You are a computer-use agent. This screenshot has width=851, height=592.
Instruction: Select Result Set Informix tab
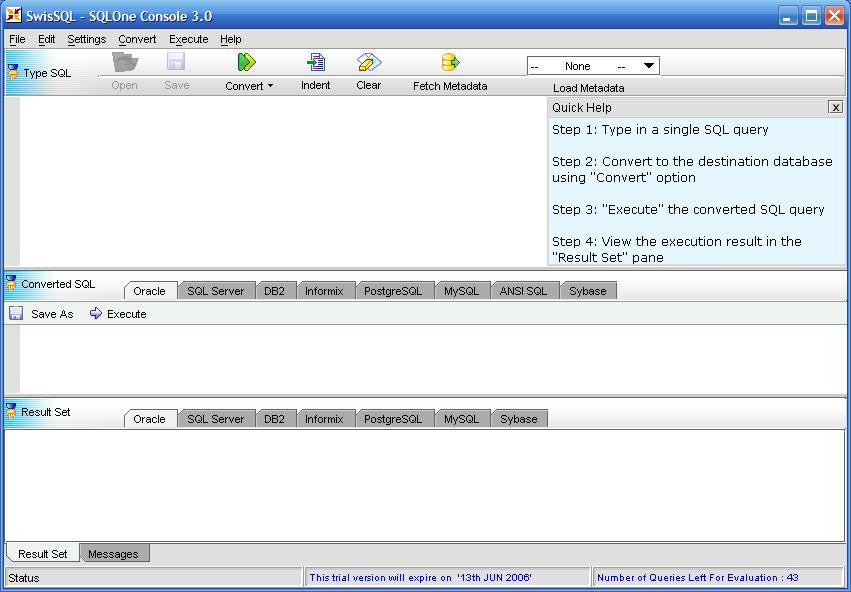325,419
